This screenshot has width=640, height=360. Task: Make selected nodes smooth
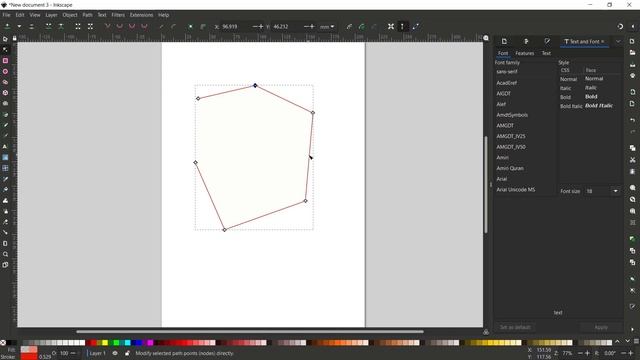click(120, 27)
